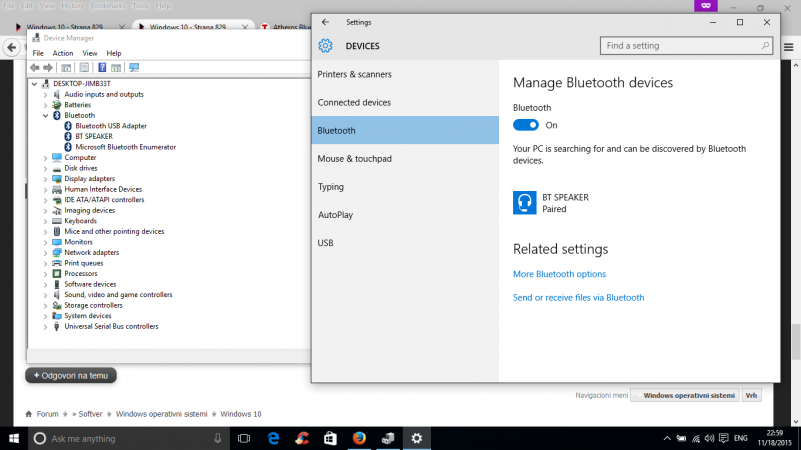801x450 pixels.
Task: Click the Settings gear on the taskbar
Action: click(x=417, y=438)
